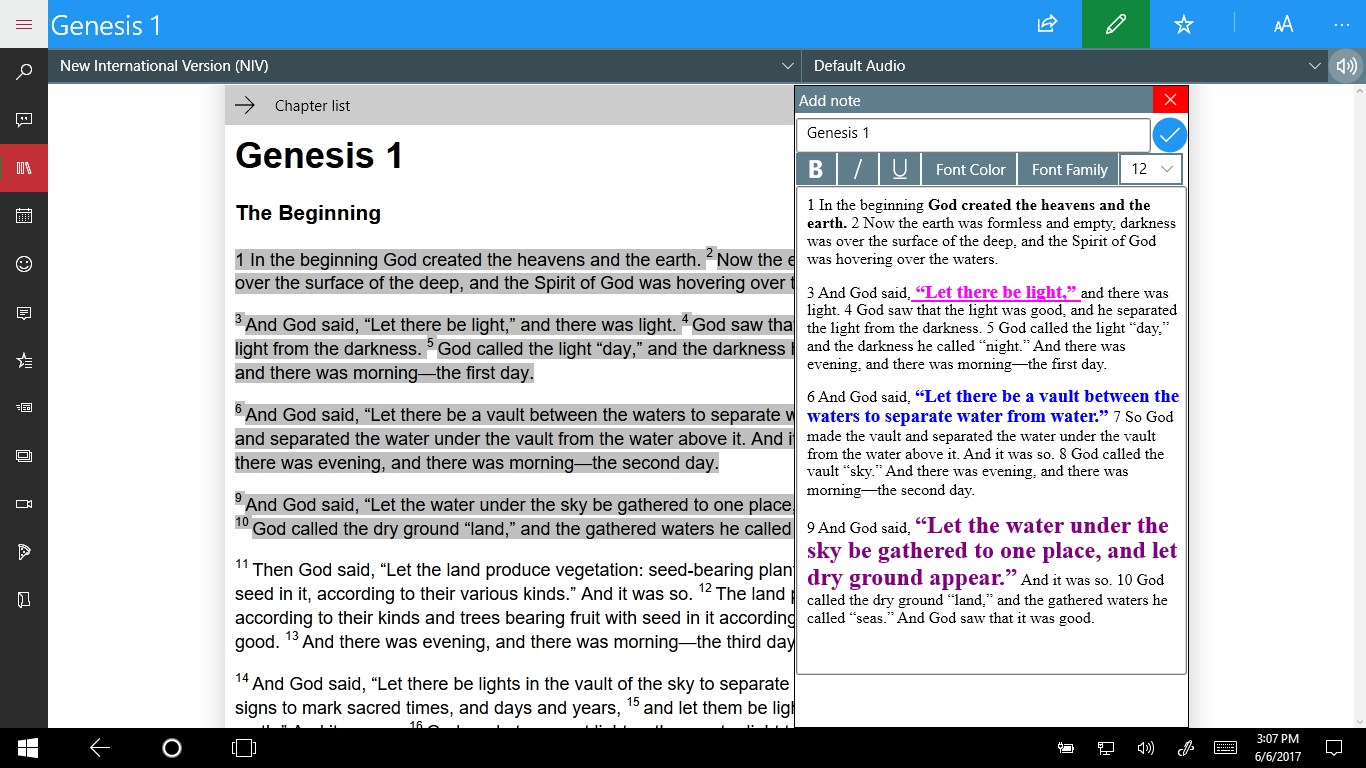1366x768 pixels.
Task: Select the highlighted library books icon
Action: pos(24,168)
